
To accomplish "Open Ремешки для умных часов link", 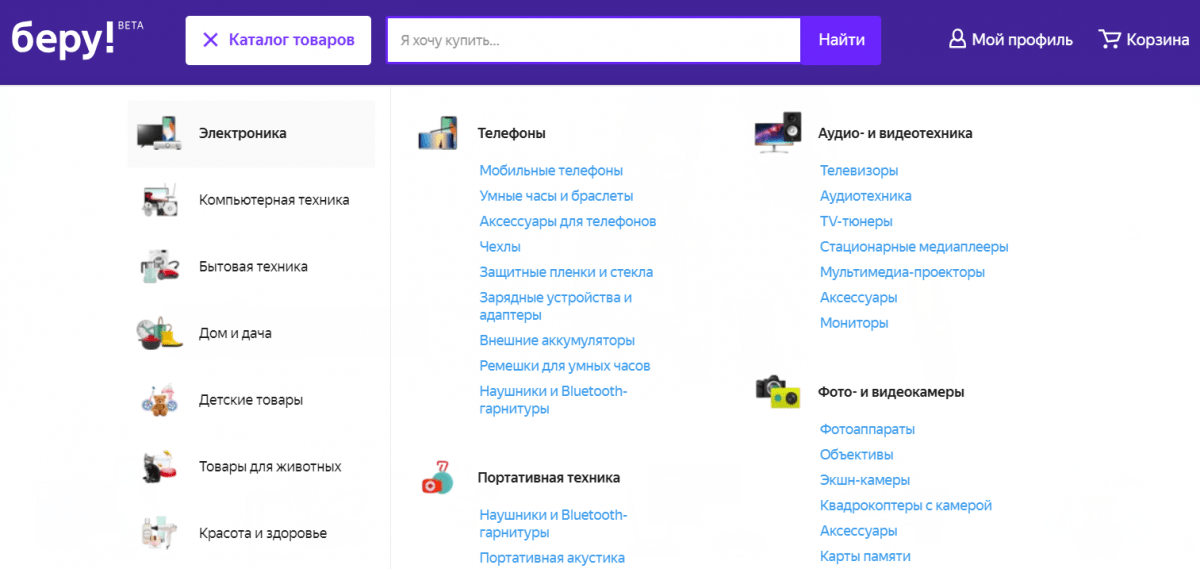I will coord(565,366).
